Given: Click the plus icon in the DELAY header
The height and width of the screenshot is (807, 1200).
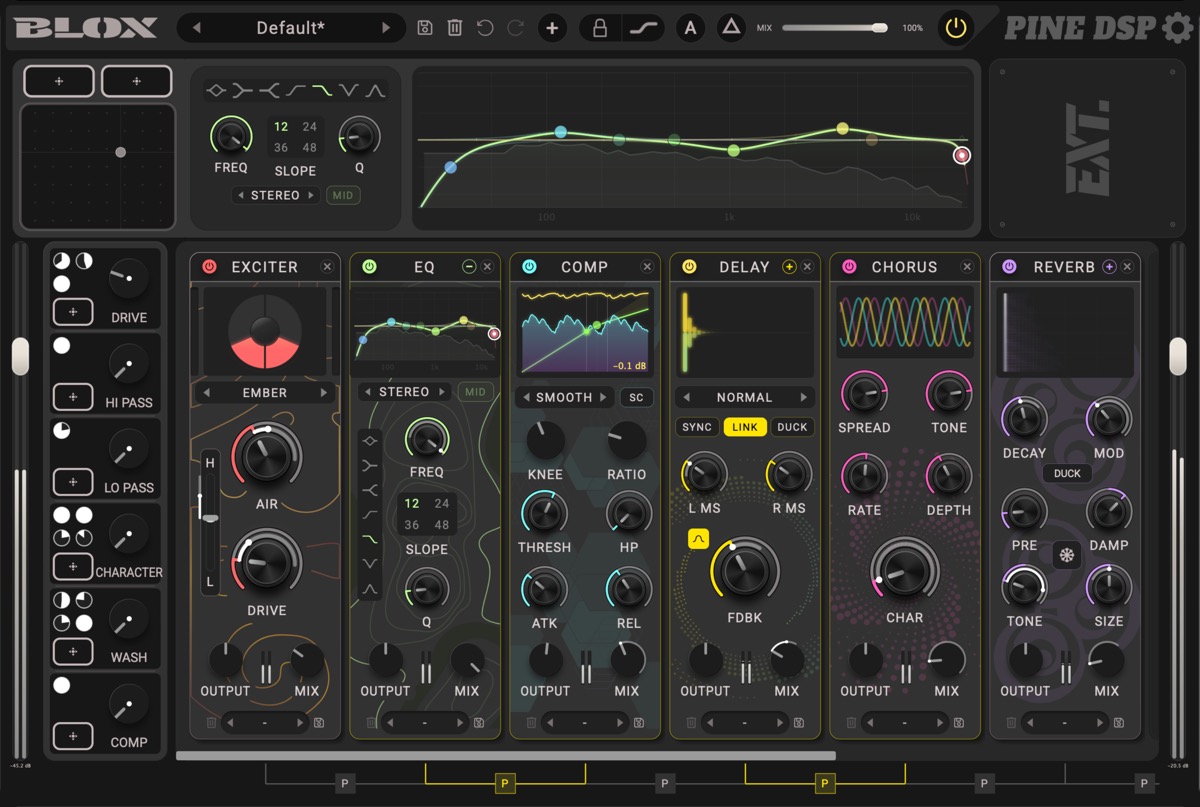Looking at the screenshot, I should (x=789, y=267).
